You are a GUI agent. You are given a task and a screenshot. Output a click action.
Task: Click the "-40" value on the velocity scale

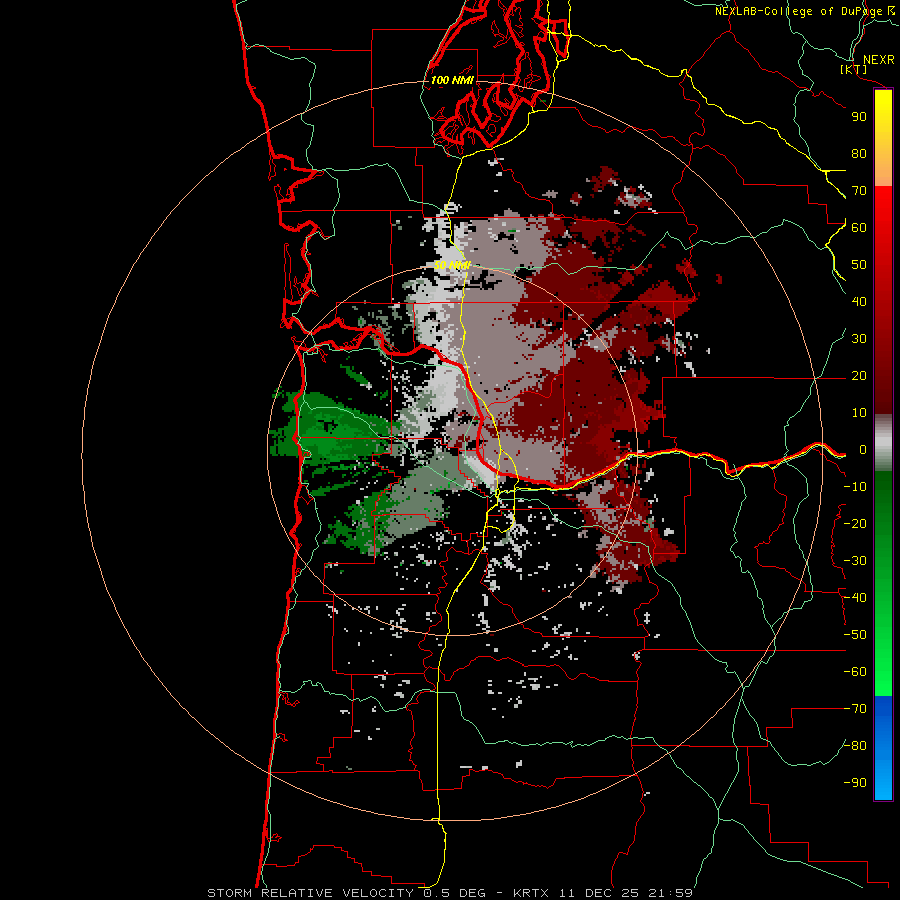[x=855, y=598]
